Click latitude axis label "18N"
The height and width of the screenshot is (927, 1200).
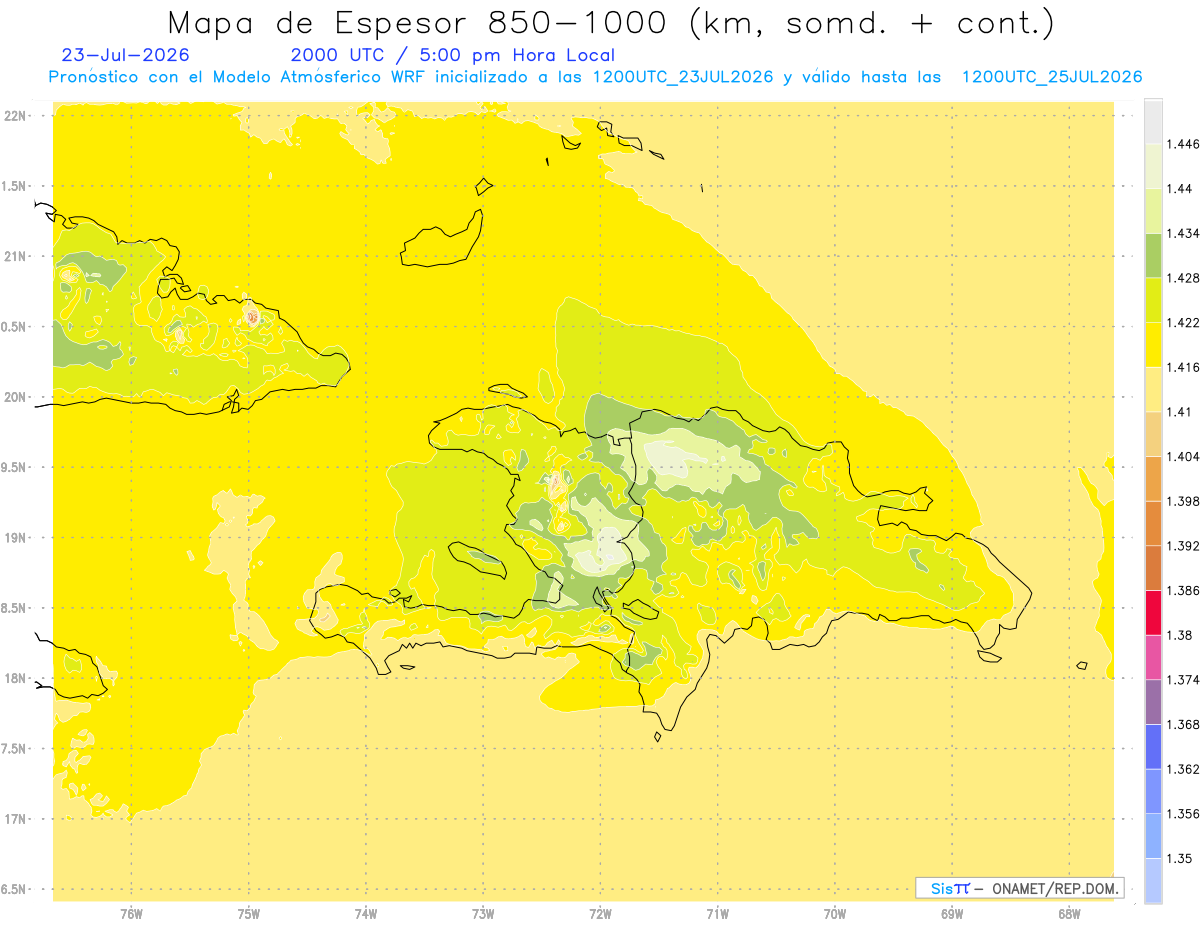[16, 678]
